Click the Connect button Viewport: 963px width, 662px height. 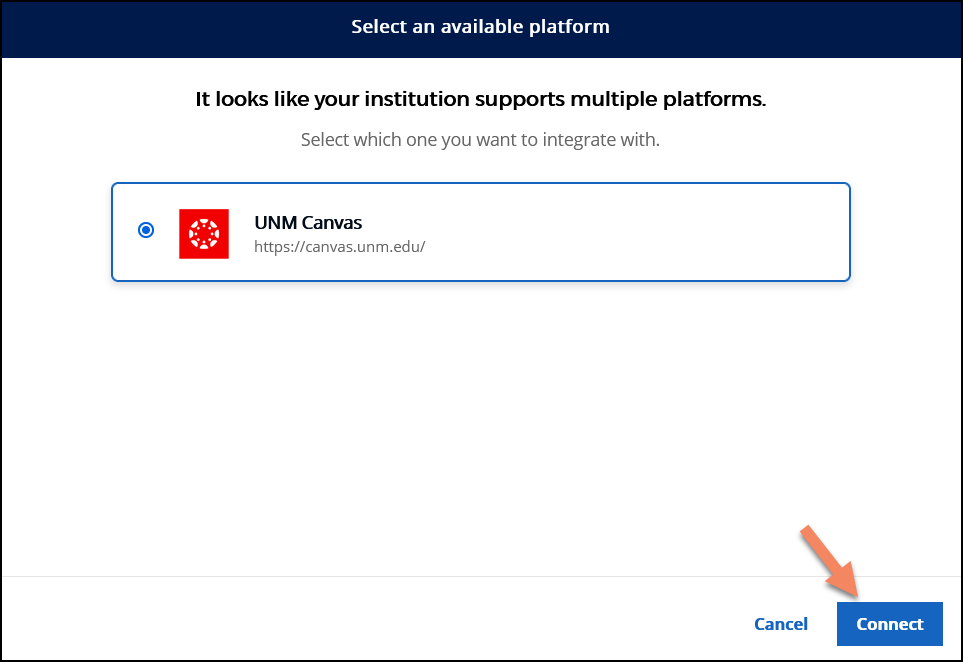[x=889, y=624]
